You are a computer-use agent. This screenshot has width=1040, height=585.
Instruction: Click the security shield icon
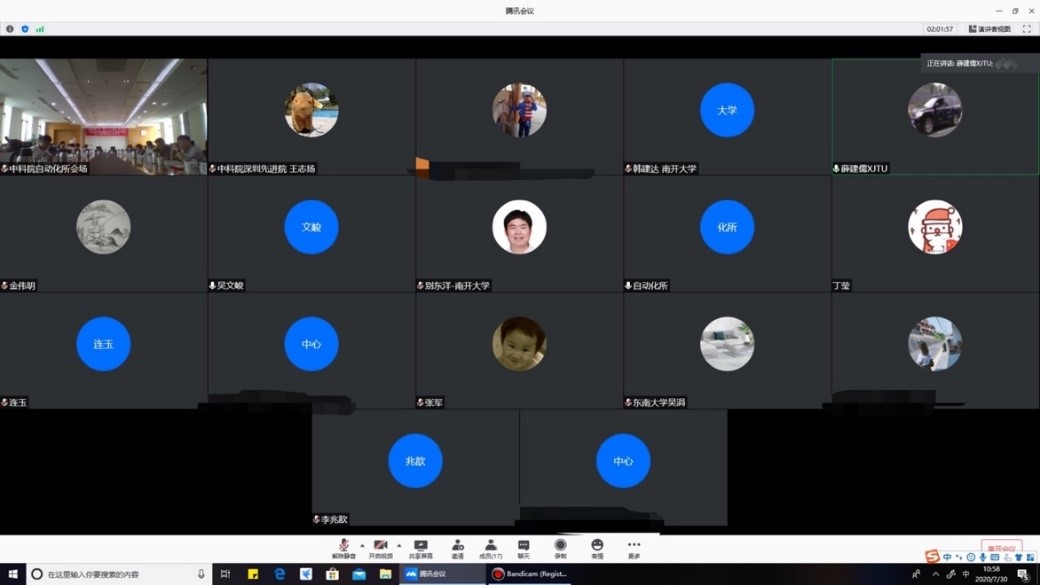click(25, 29)
